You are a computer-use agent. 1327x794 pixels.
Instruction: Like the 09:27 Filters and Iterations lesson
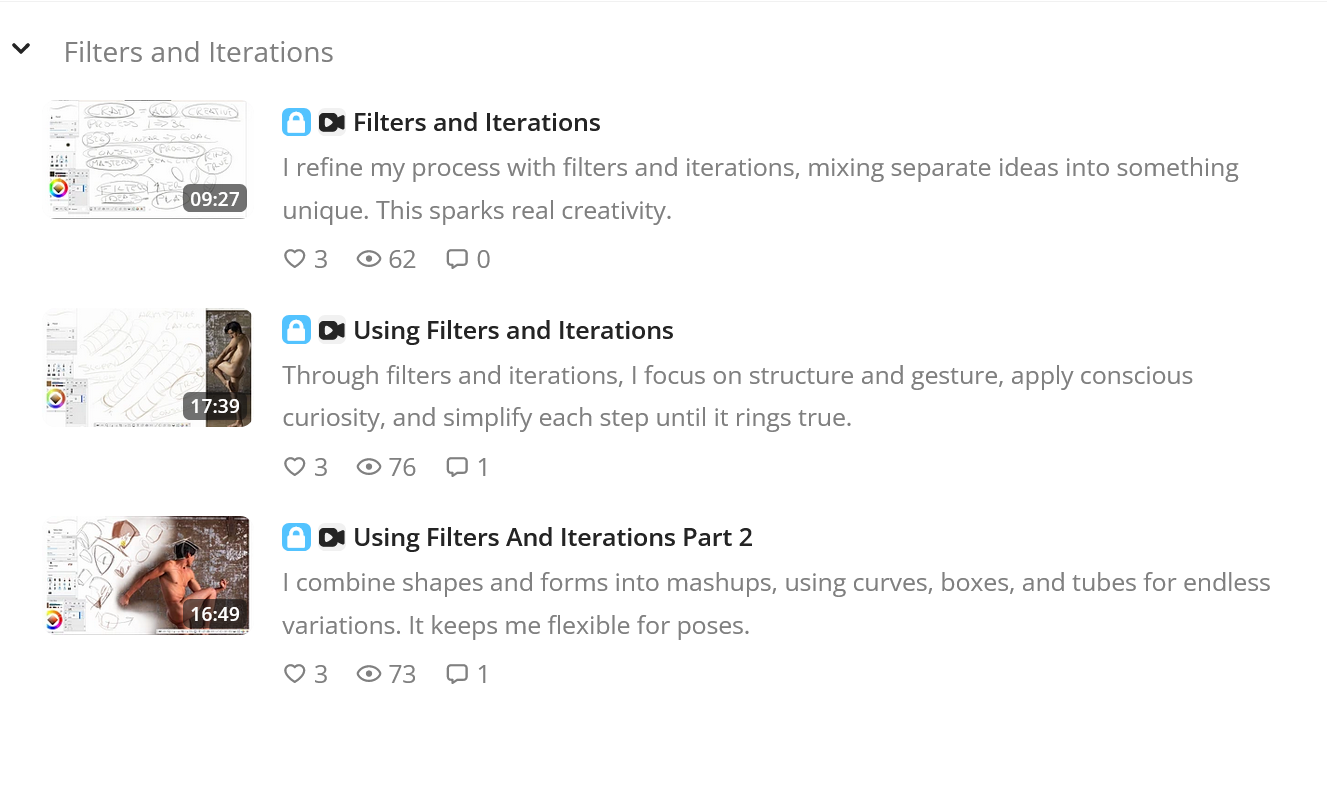pos(294,259)
